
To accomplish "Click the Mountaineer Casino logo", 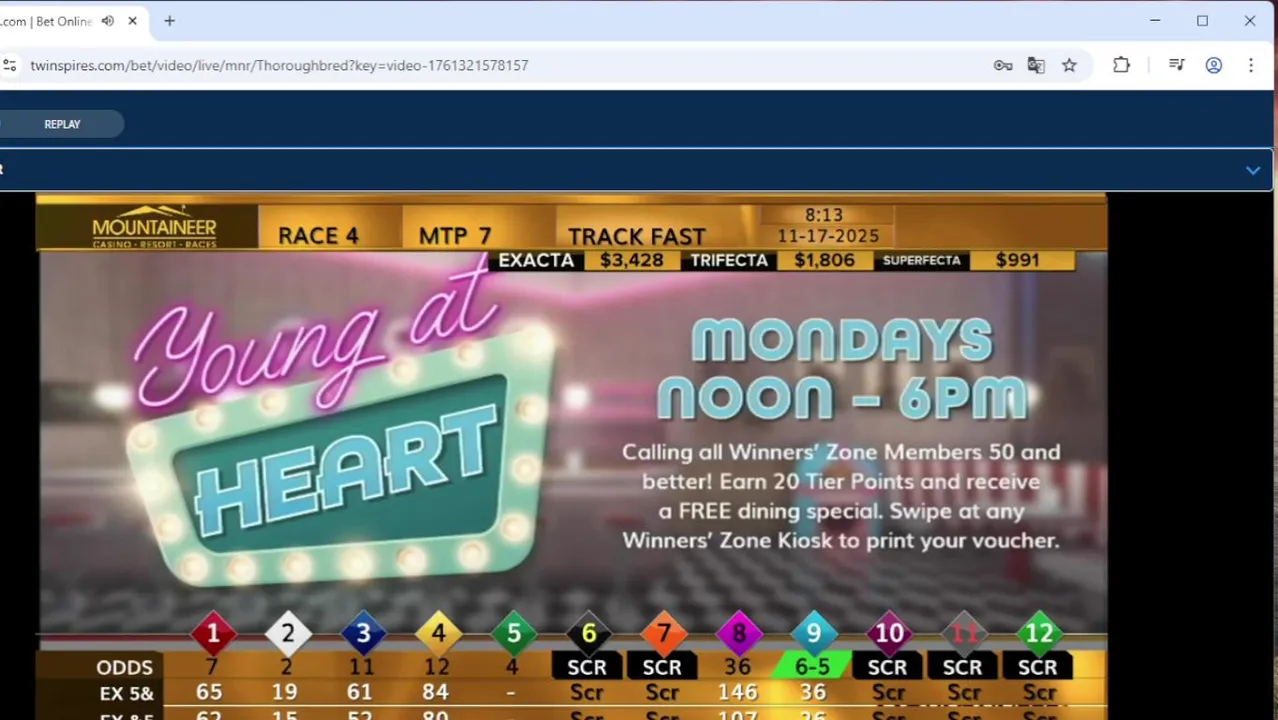I will pyautogui.click(x=154, y=227).
